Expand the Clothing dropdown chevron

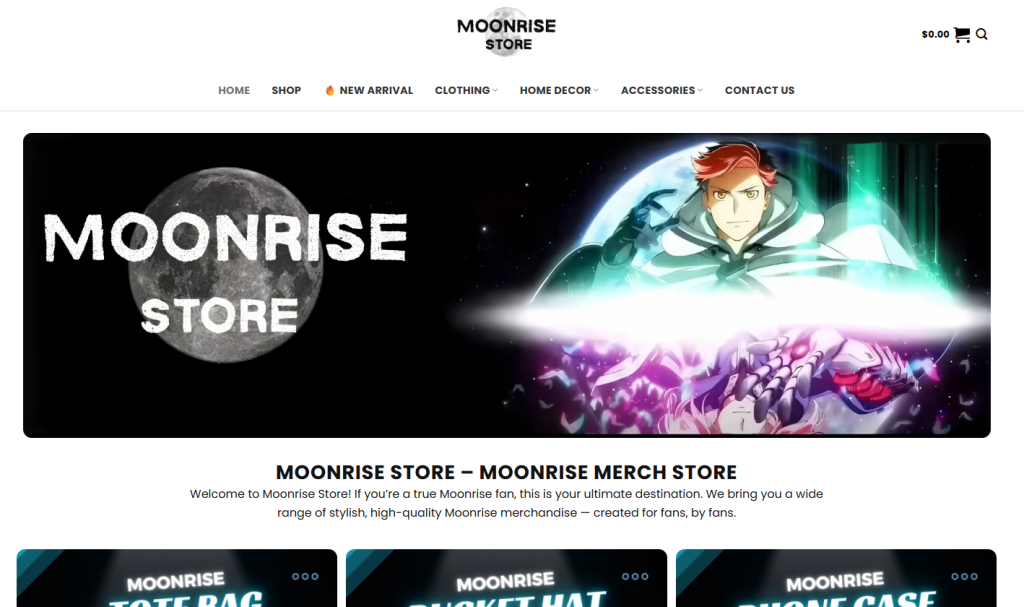[x=495, y=90]
